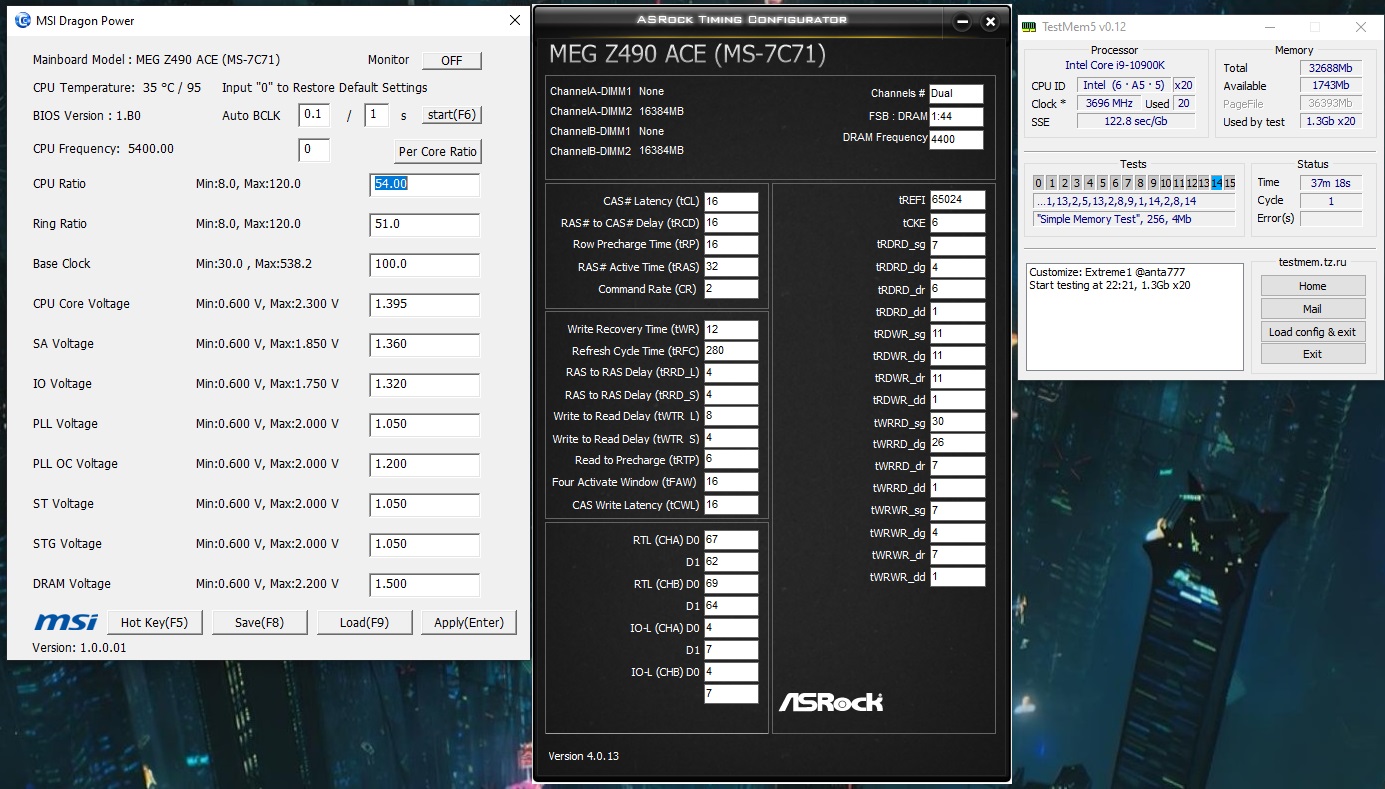Screen dimensions: 1385x789
Task: Click the Load(F9) button
Action: pyautogui.click(x=365, y=622)
